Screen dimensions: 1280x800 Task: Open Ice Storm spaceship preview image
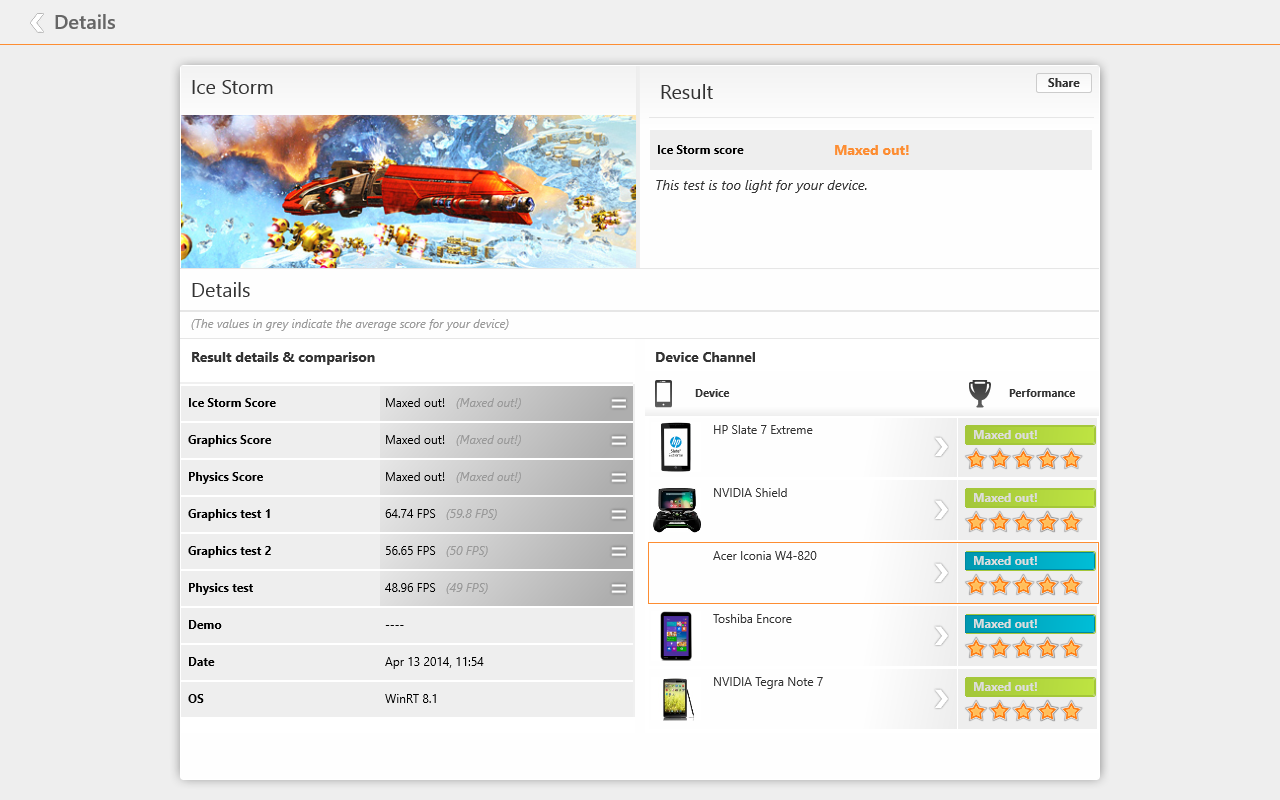pos(408,191)
